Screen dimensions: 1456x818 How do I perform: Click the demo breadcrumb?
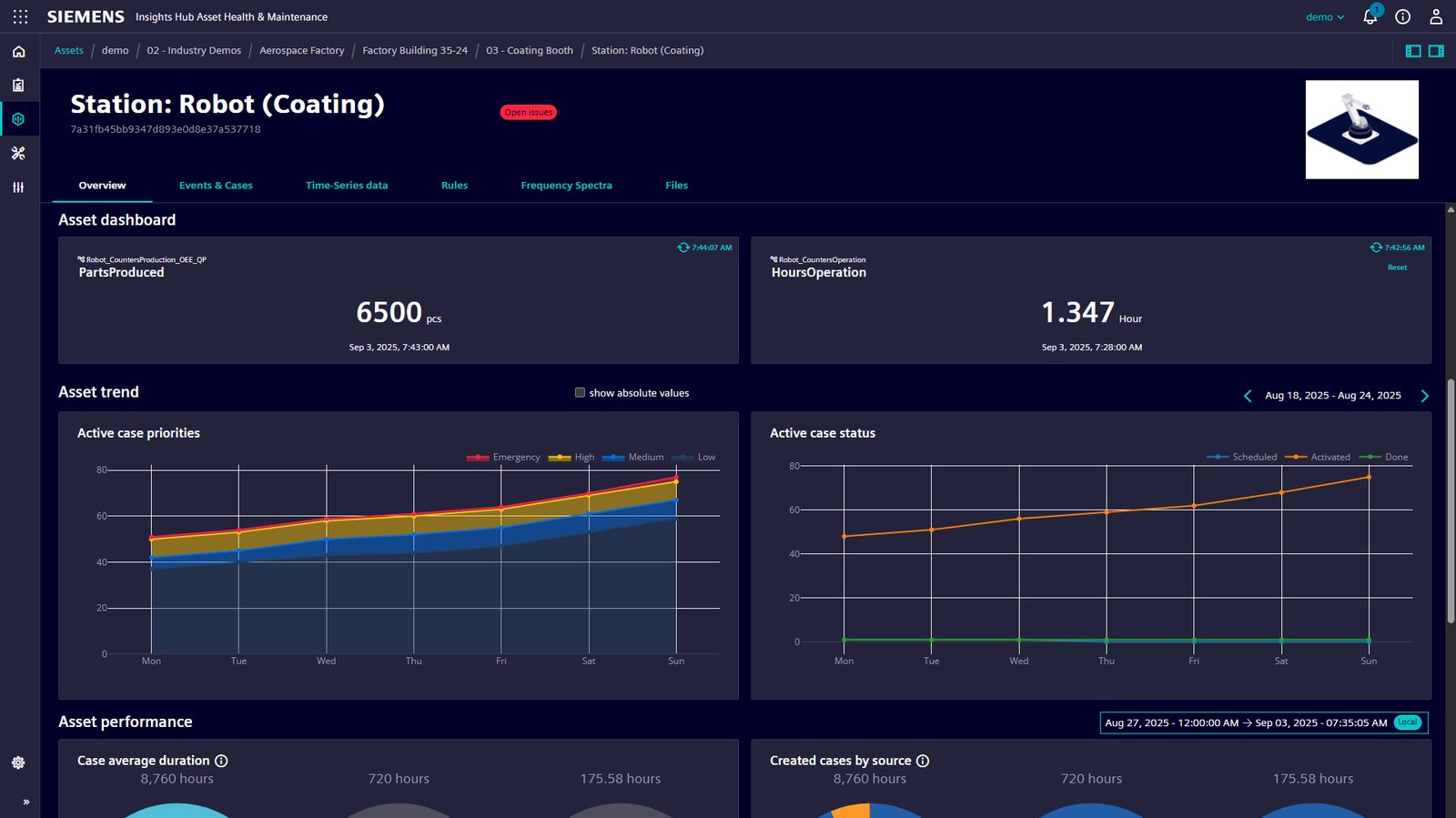115,51
